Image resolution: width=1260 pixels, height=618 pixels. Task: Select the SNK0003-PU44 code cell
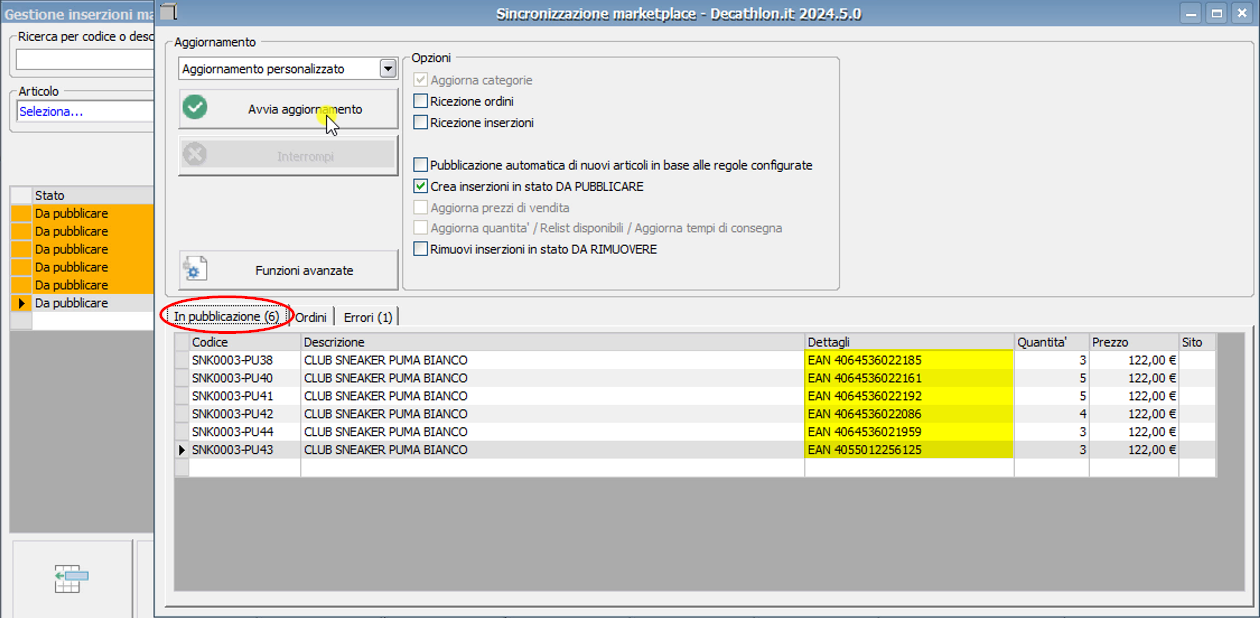pyautogui.click(x=245, y=432)
